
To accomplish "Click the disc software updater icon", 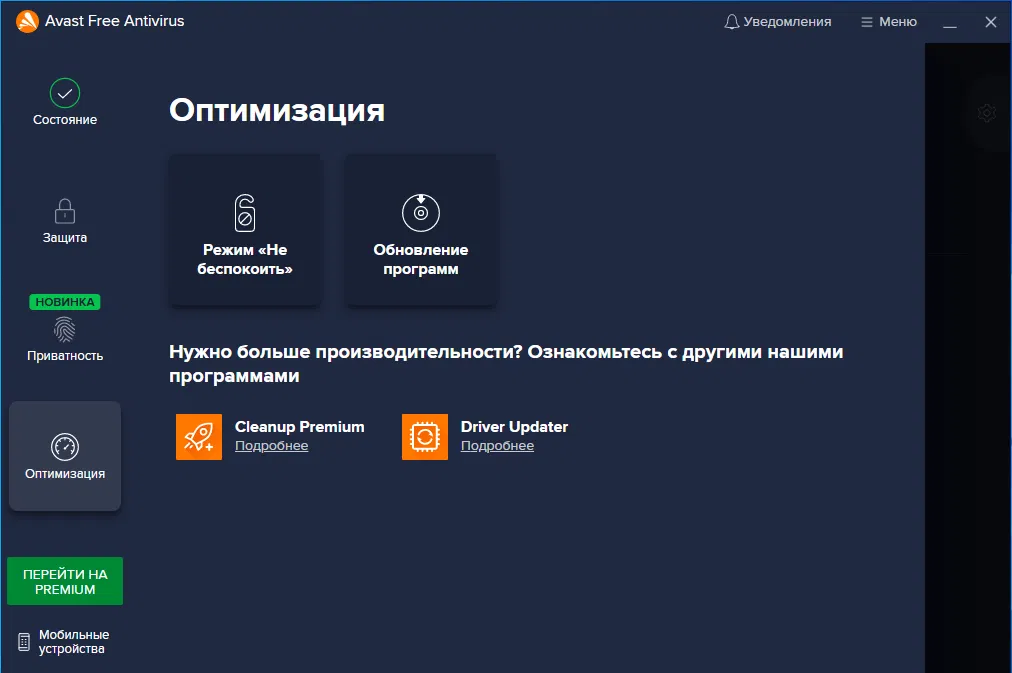I will pyautogui.click(x=421, y=212).
